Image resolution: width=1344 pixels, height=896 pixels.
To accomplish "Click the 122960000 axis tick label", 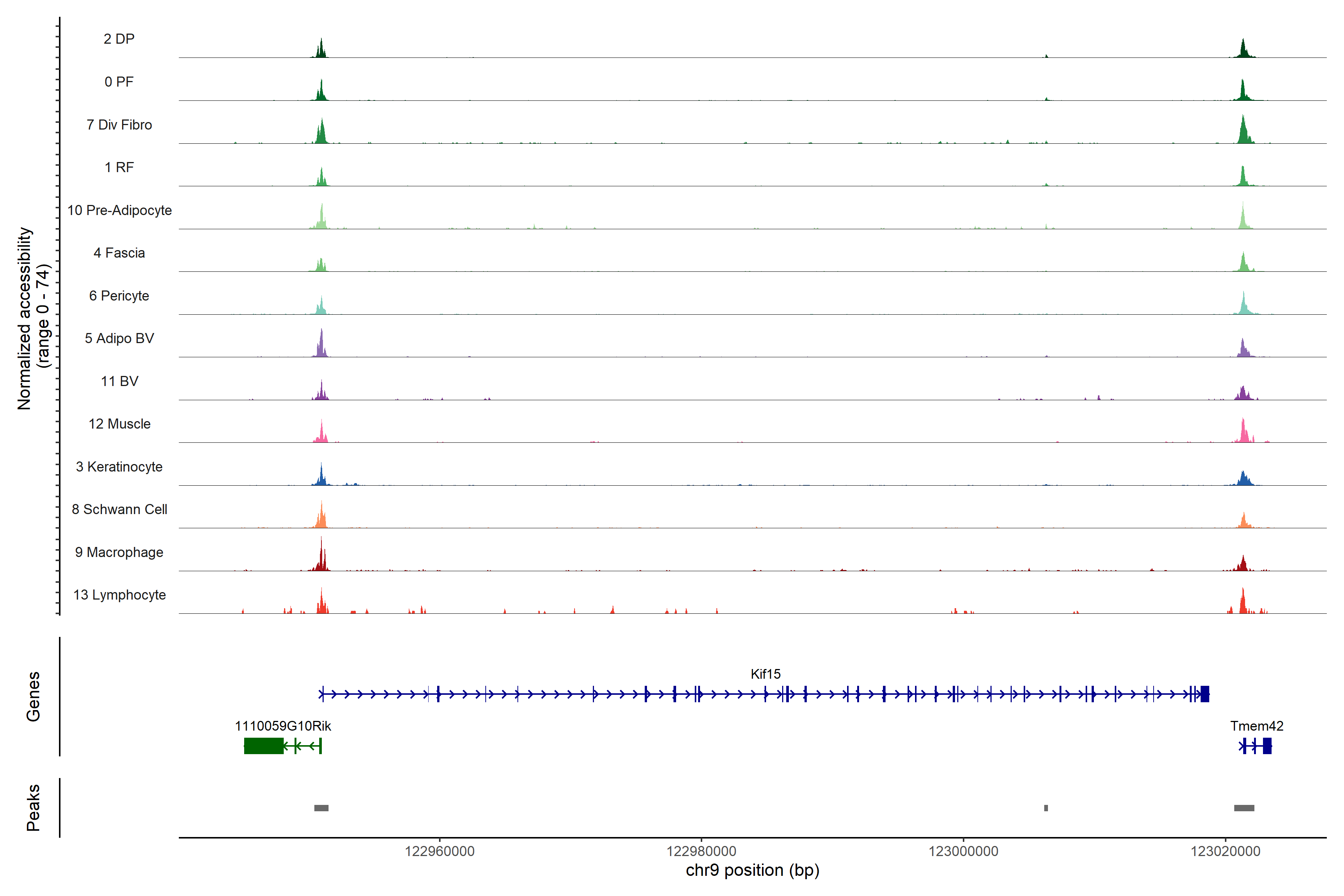I will click(x=439, y=852).
